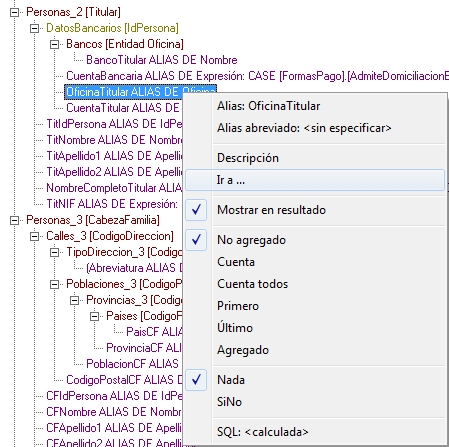
Task: Select CuentaBancaria ALIAS DE Expresión item
Action: click(x=257, y=76)
